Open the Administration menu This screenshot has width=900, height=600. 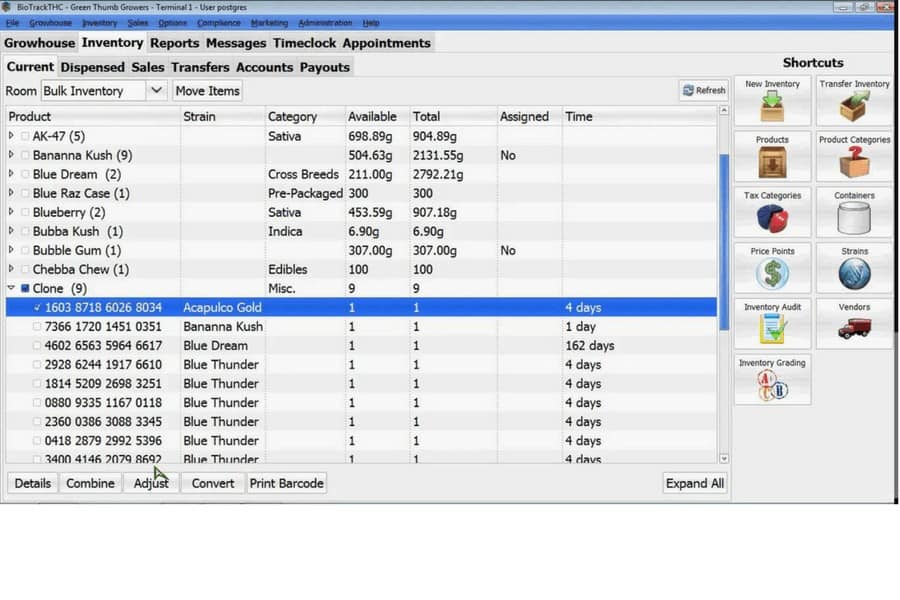(x=325, y=23)
